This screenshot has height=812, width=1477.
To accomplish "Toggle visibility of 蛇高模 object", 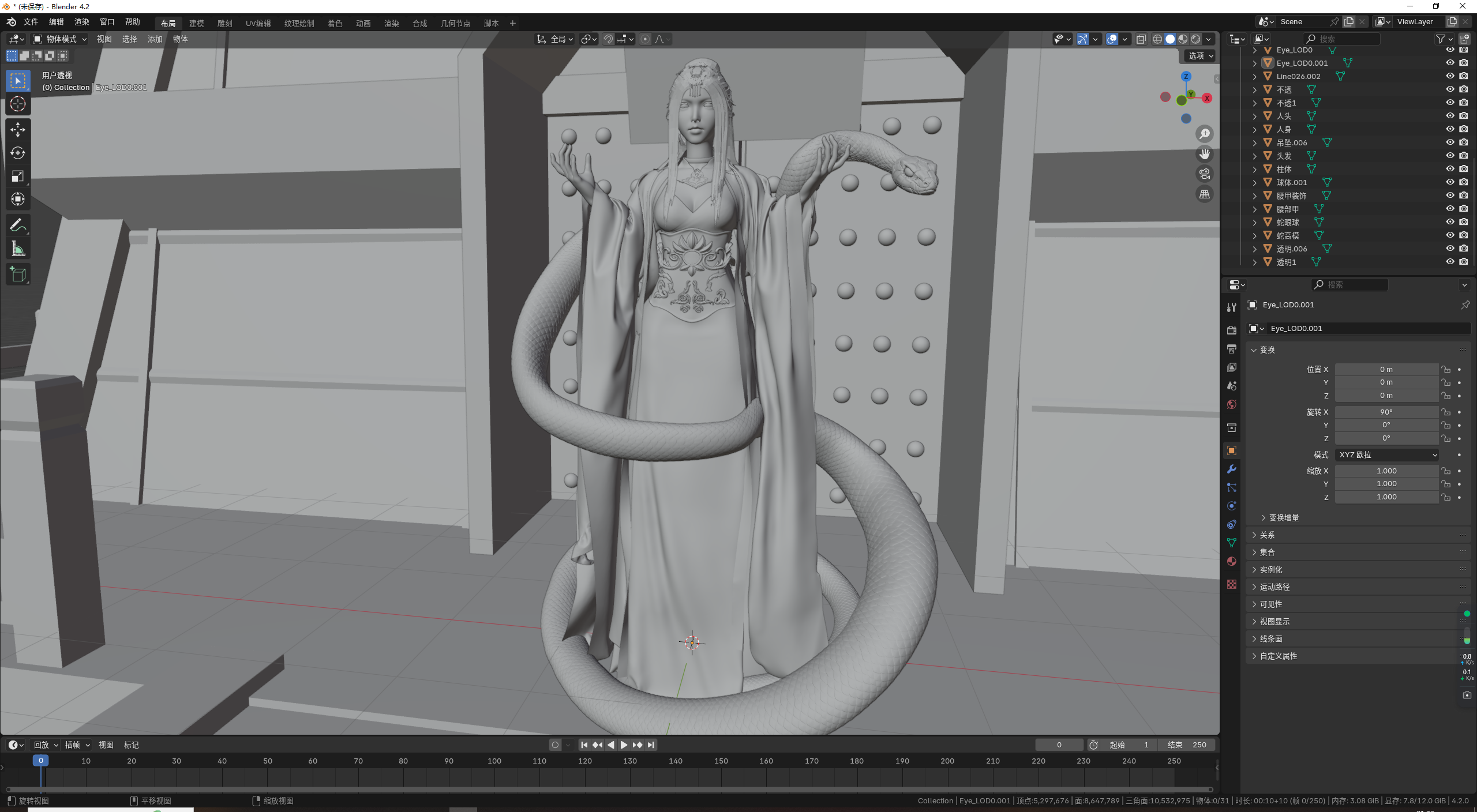I will (1450, 235).
